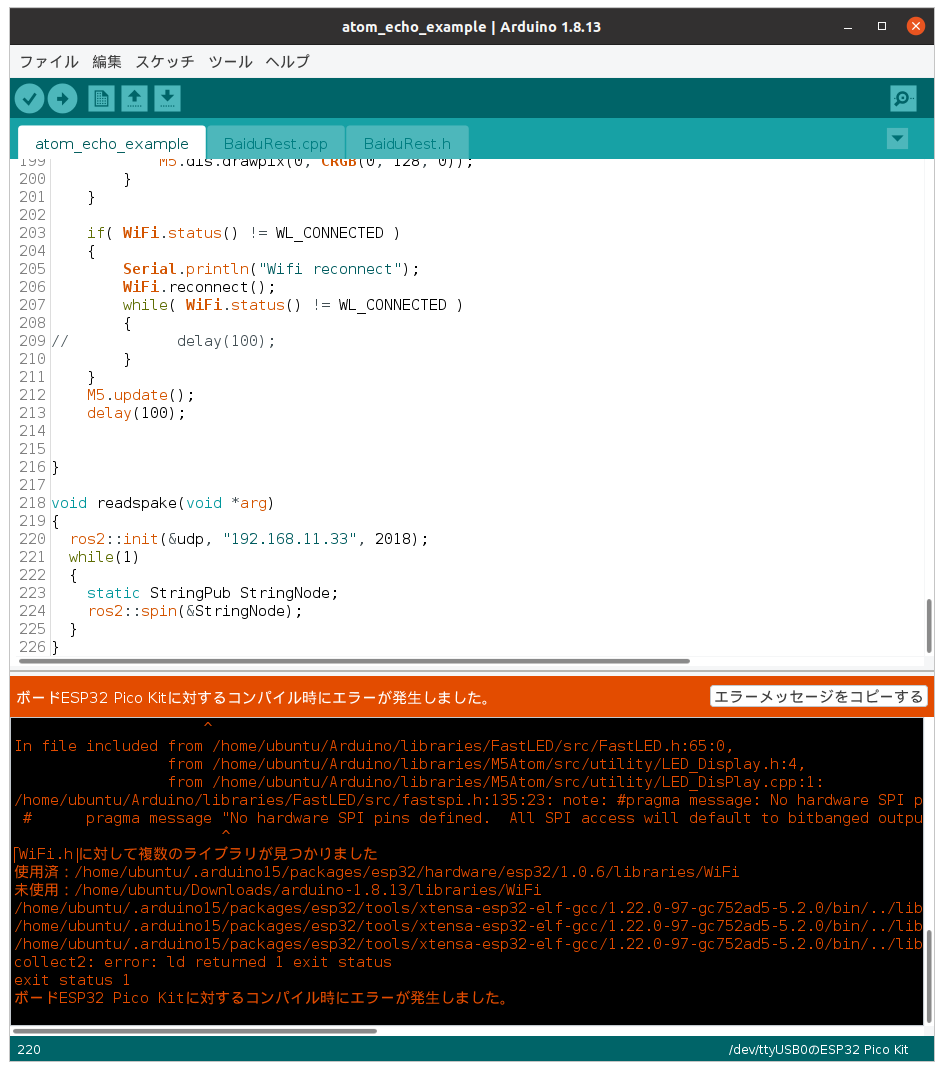Click the fastspi.h pragma note line

click(x=468, y=800)
